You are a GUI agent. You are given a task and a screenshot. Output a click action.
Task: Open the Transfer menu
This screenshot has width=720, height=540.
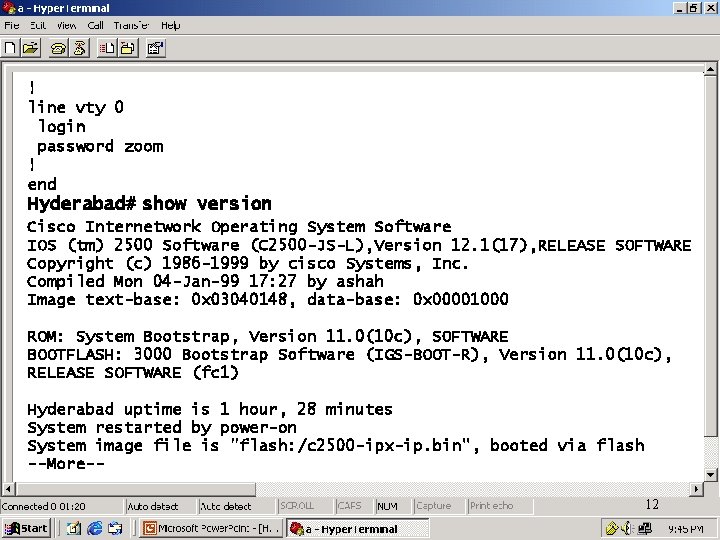tap(131, 25)
